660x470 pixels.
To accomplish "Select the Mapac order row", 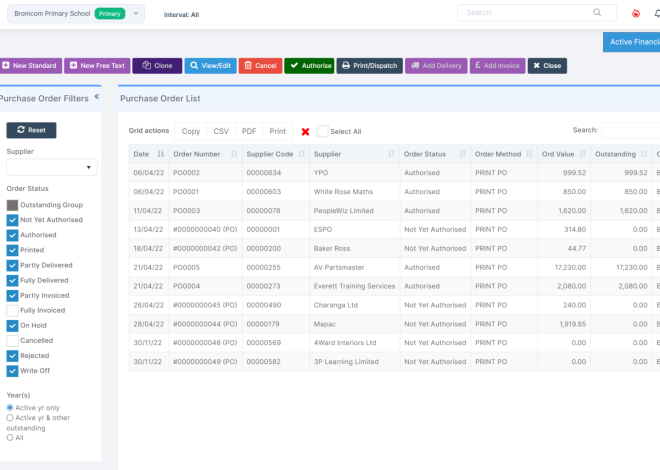I will click(x=394, y=324).
